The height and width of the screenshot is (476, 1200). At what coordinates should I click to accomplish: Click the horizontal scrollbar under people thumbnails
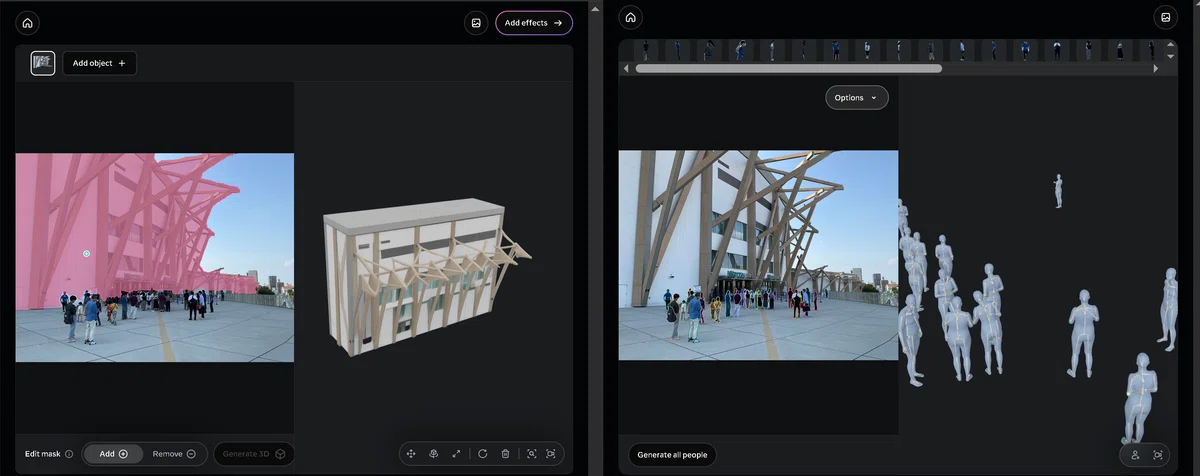click(789, 69)
